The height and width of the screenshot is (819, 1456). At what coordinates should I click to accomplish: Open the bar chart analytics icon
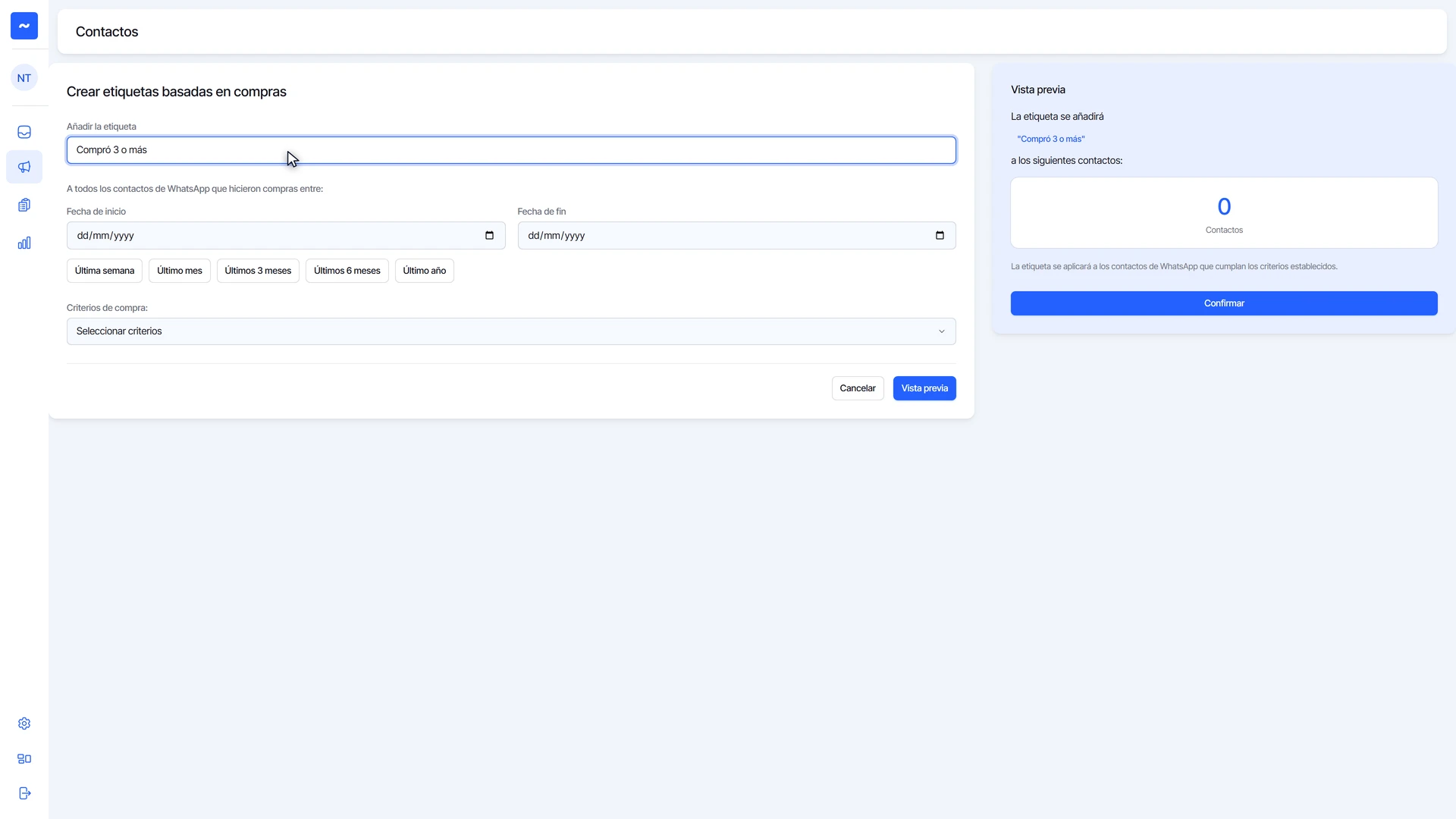(x=24, y=243)
